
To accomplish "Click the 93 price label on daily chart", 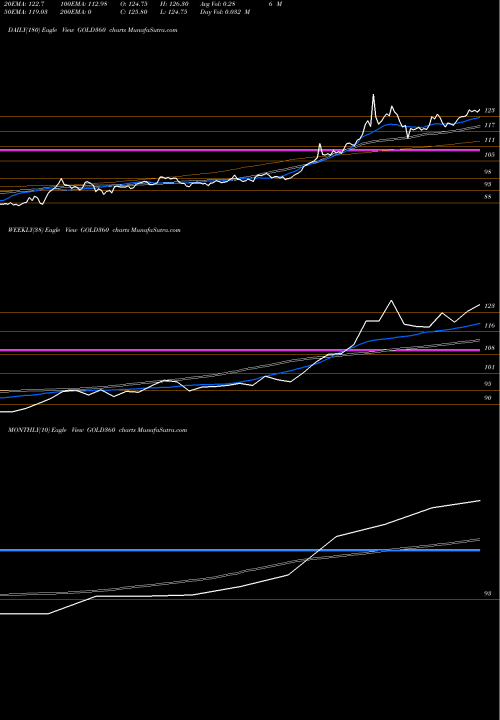I will [488, 184].
